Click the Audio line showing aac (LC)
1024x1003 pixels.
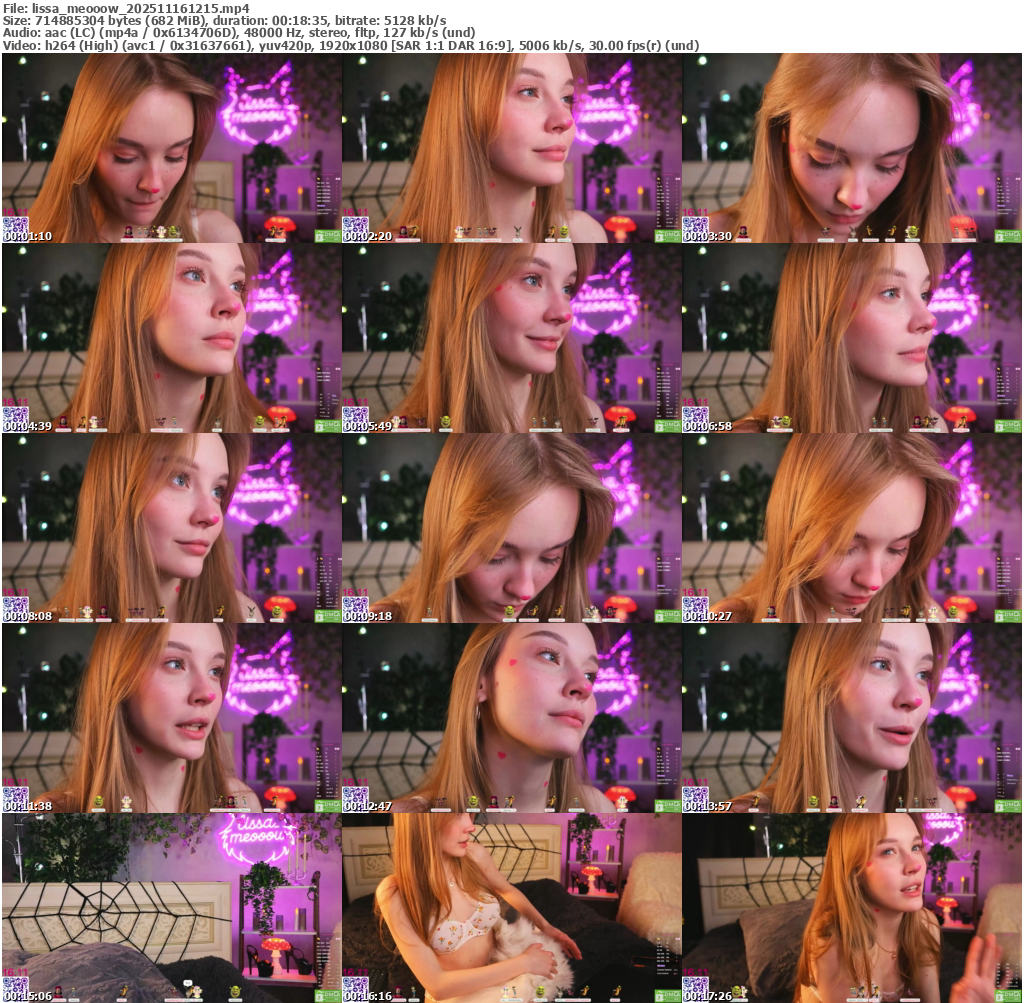pyautogui.click(x=239, y=33)
